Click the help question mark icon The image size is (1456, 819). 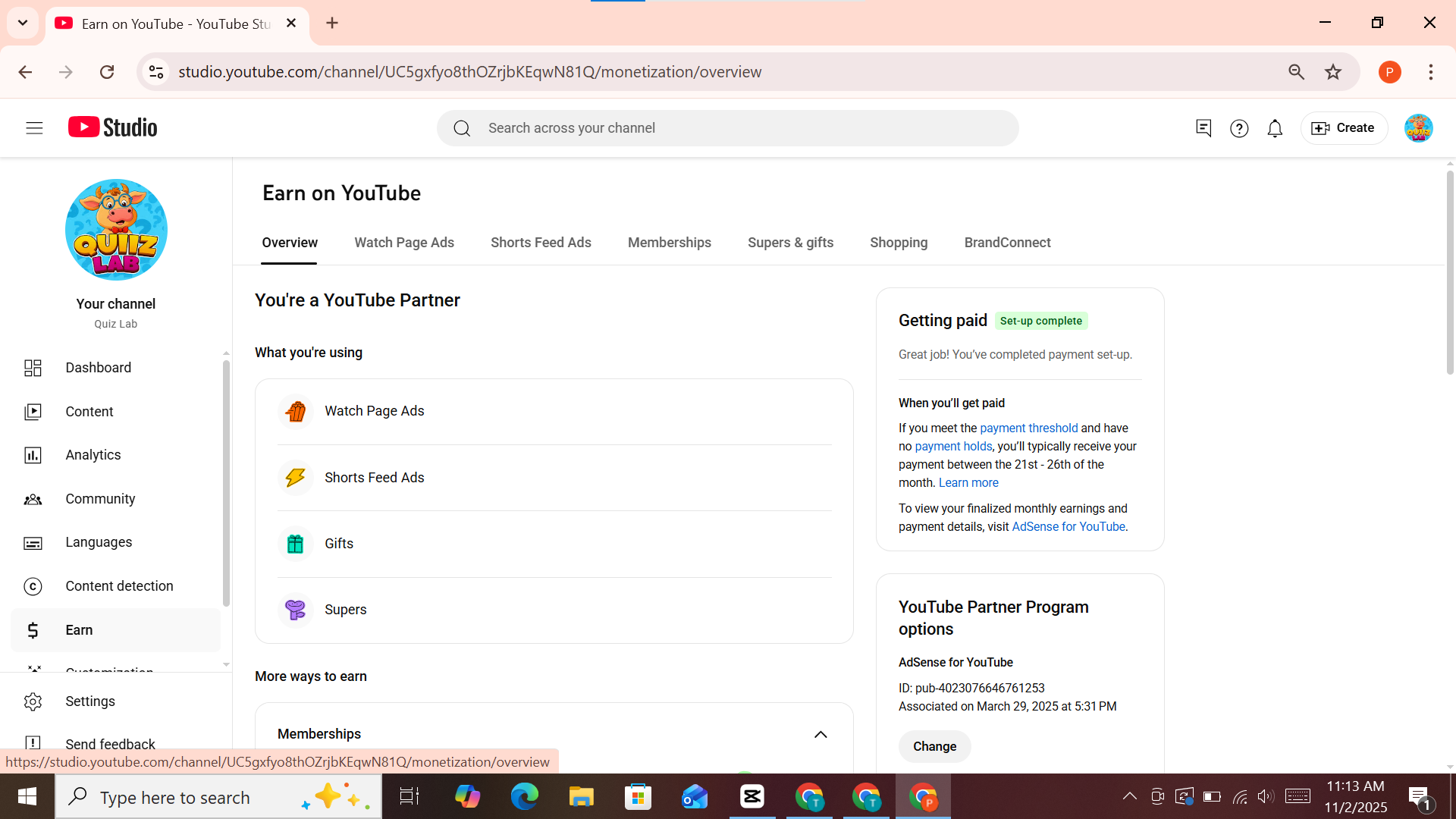[x=1239, y=128]
